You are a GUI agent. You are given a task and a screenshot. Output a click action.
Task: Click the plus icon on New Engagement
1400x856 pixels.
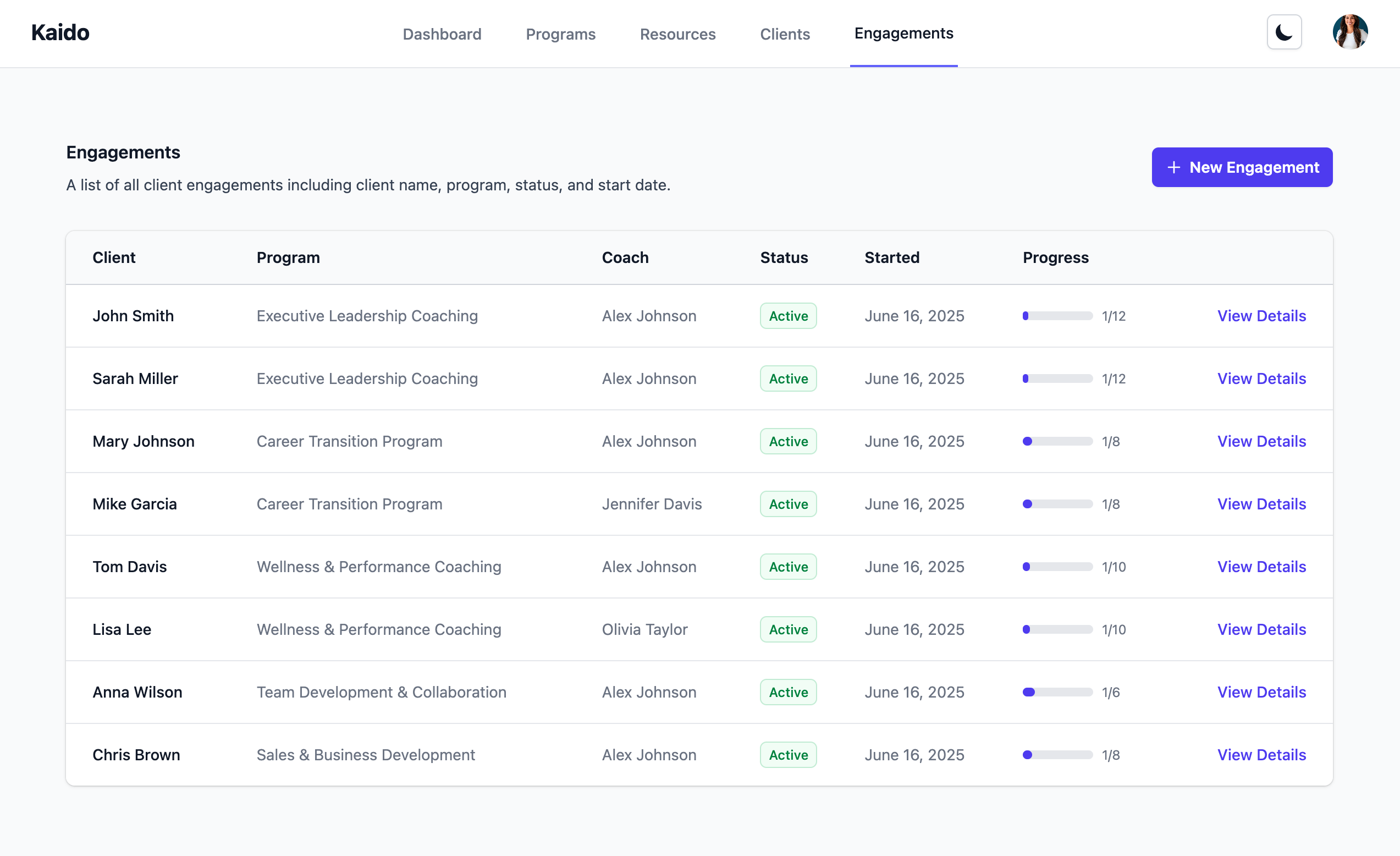click(x=1173, y=167)
